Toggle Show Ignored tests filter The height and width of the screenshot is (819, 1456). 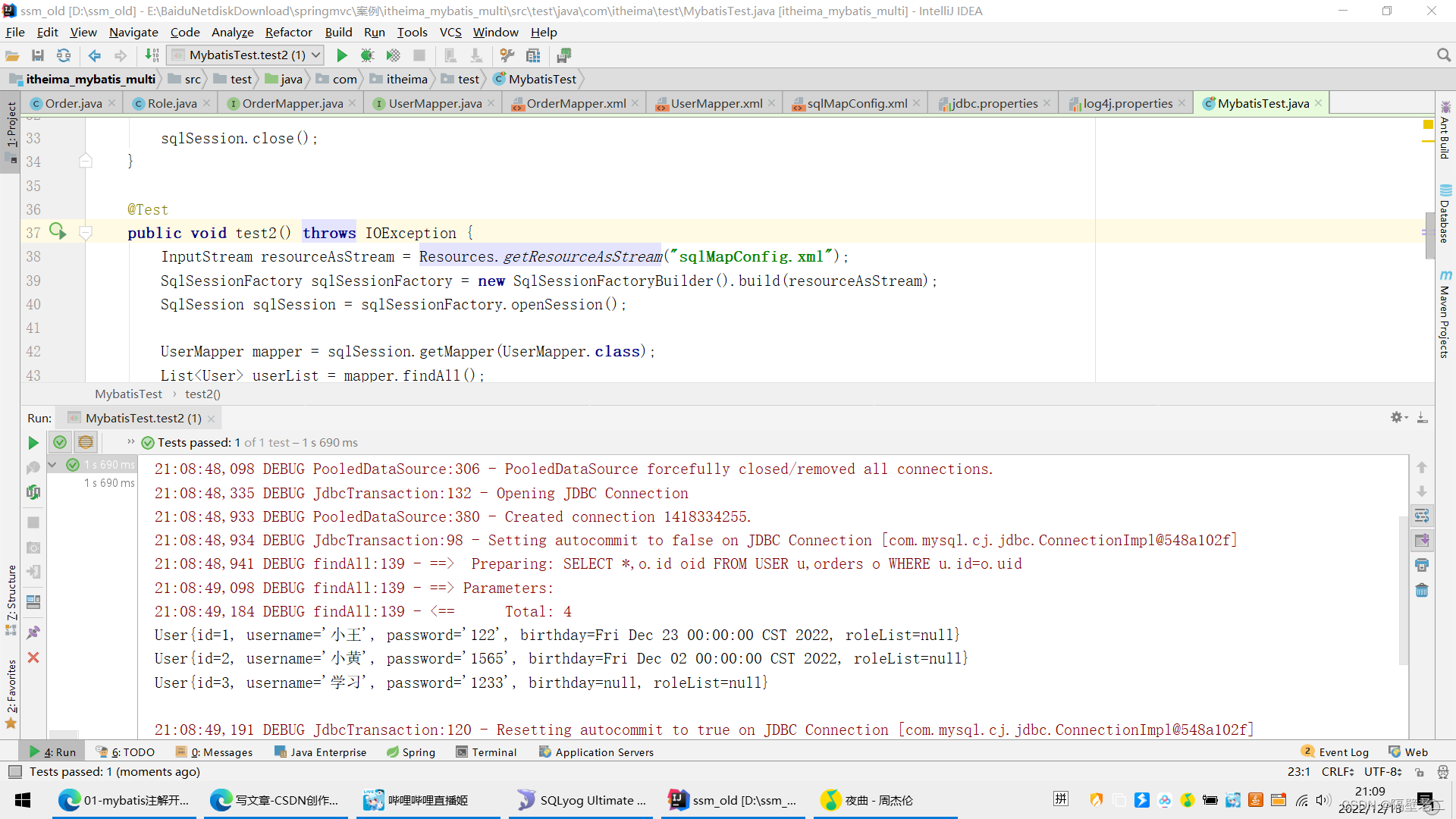click(x=86, y=442)
